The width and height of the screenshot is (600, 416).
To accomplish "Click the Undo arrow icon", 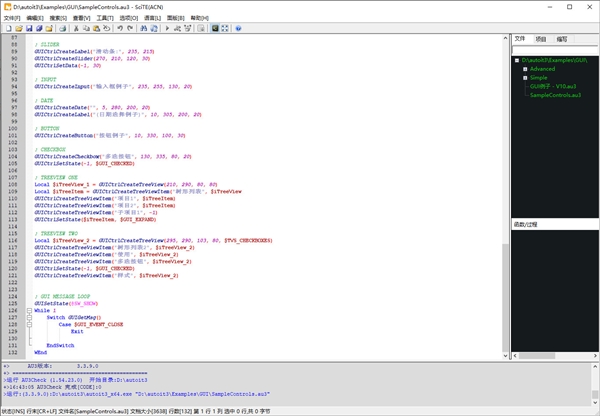I will point(120,29).
